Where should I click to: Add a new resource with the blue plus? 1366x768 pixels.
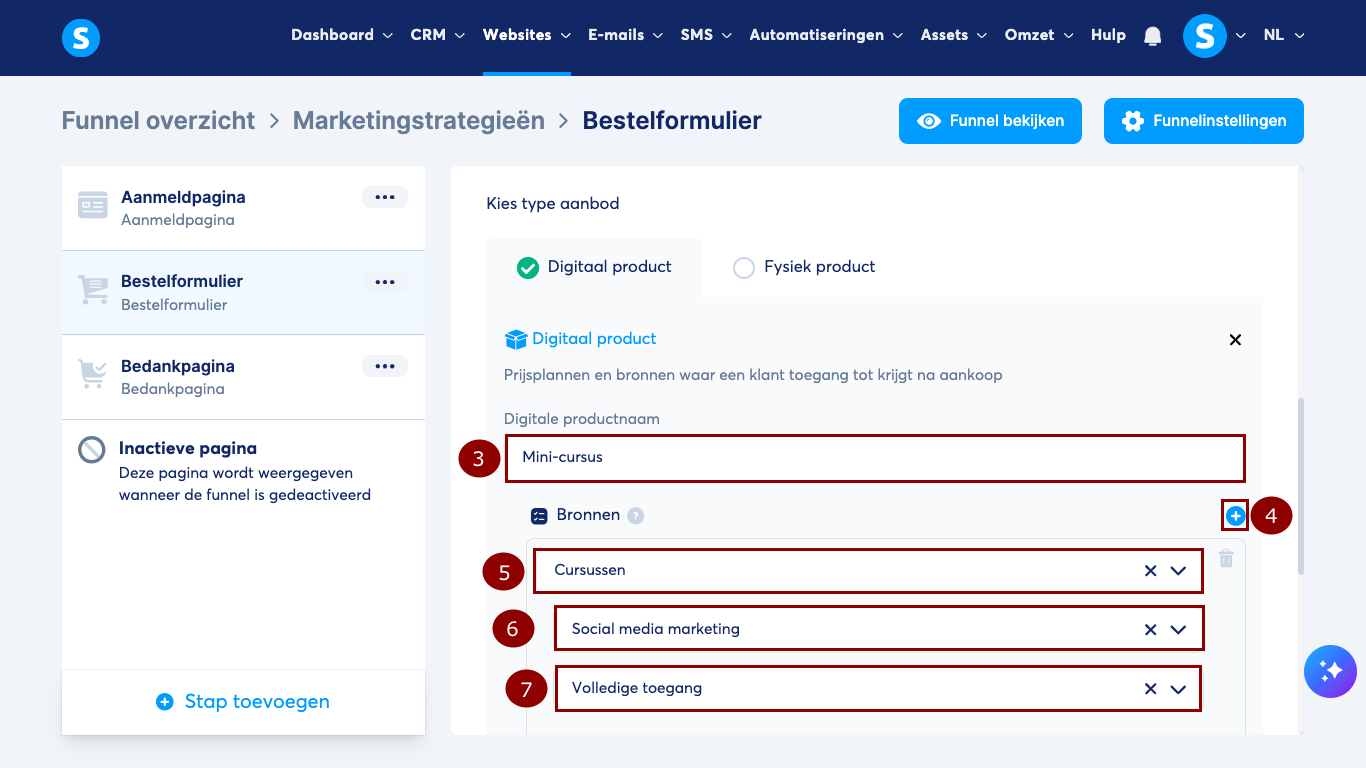pos(1236,516)
